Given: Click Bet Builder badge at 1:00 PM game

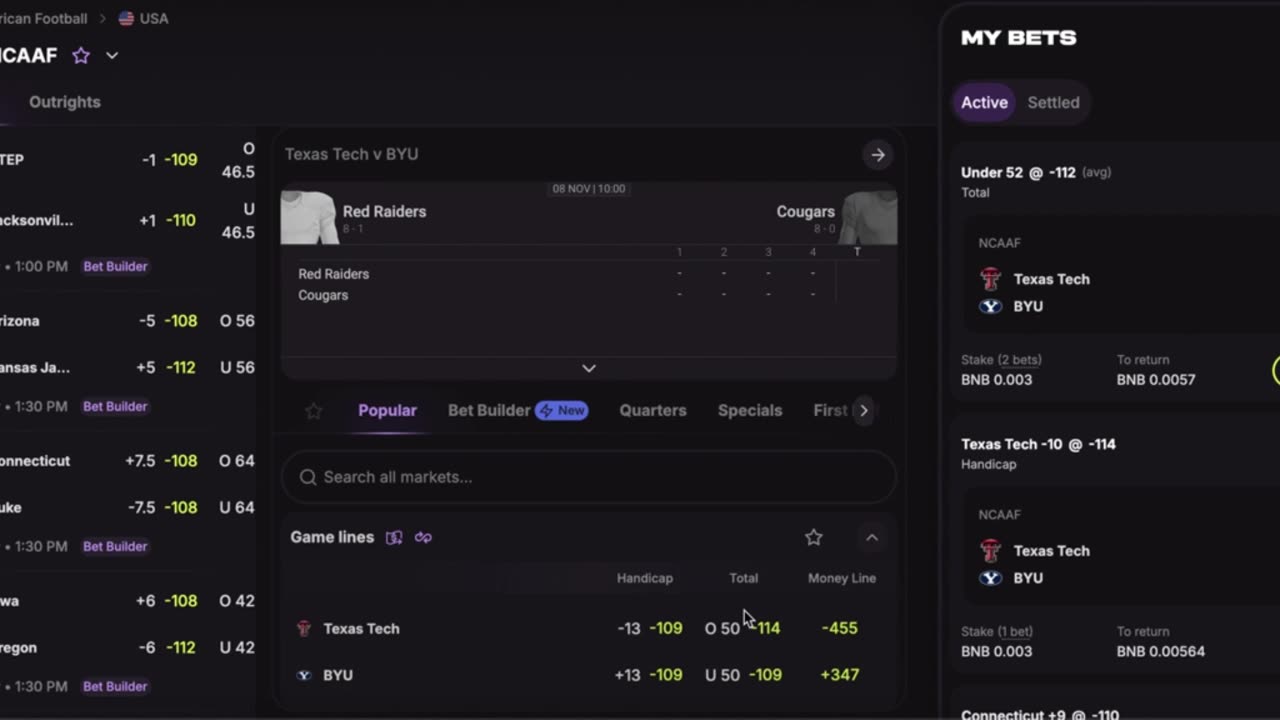Looking at the screenshot, I should point(116,267).
